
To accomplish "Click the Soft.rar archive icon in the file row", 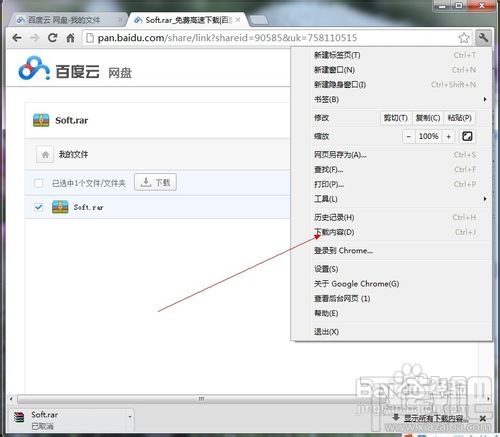I will pos(60,207).
